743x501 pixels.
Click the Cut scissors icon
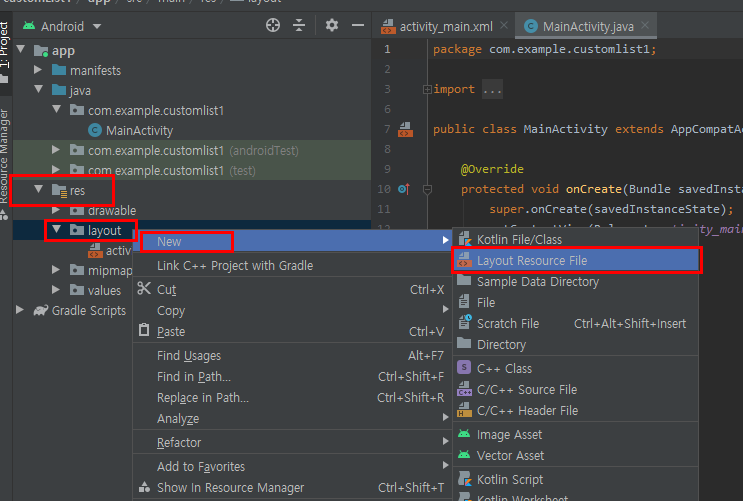pos(144,288)
